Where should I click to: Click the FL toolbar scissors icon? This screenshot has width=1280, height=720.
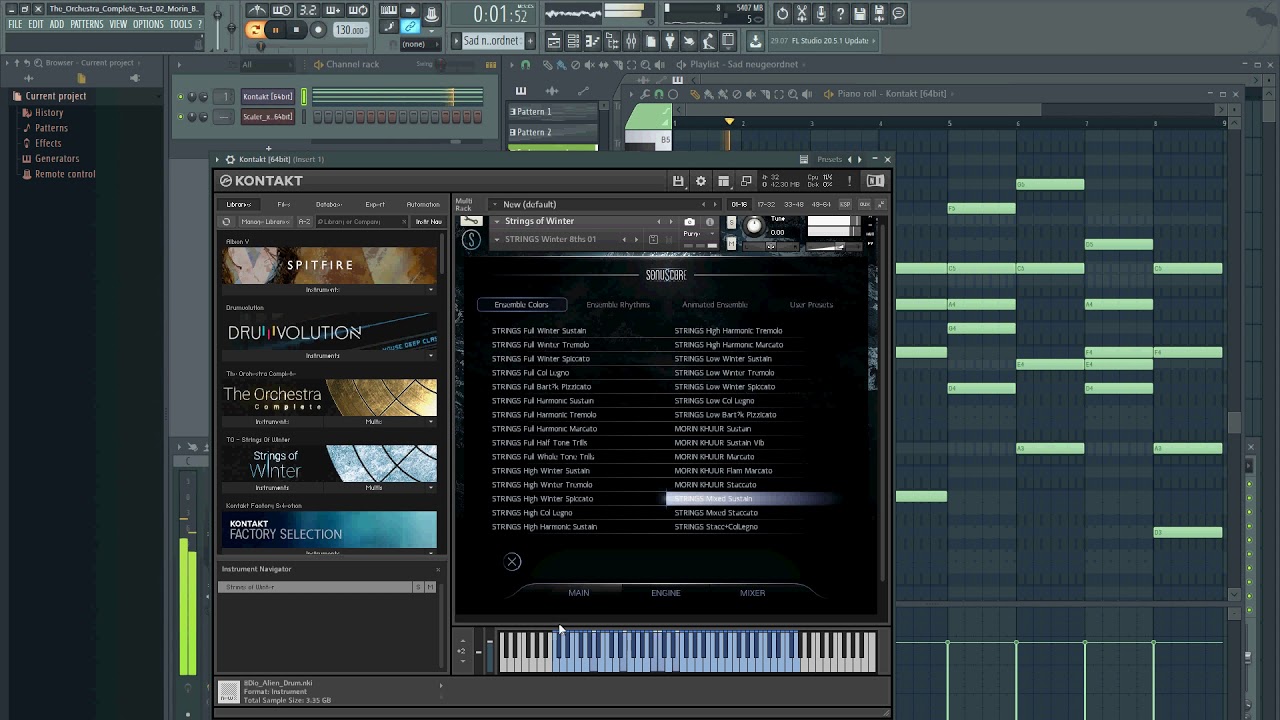click(801, 13)
